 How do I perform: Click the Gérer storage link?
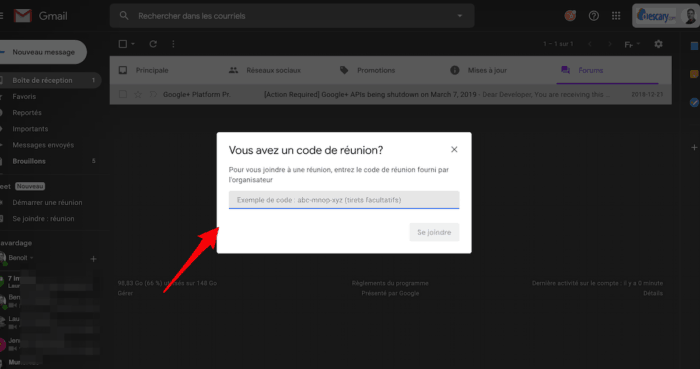tap(125, 293)
